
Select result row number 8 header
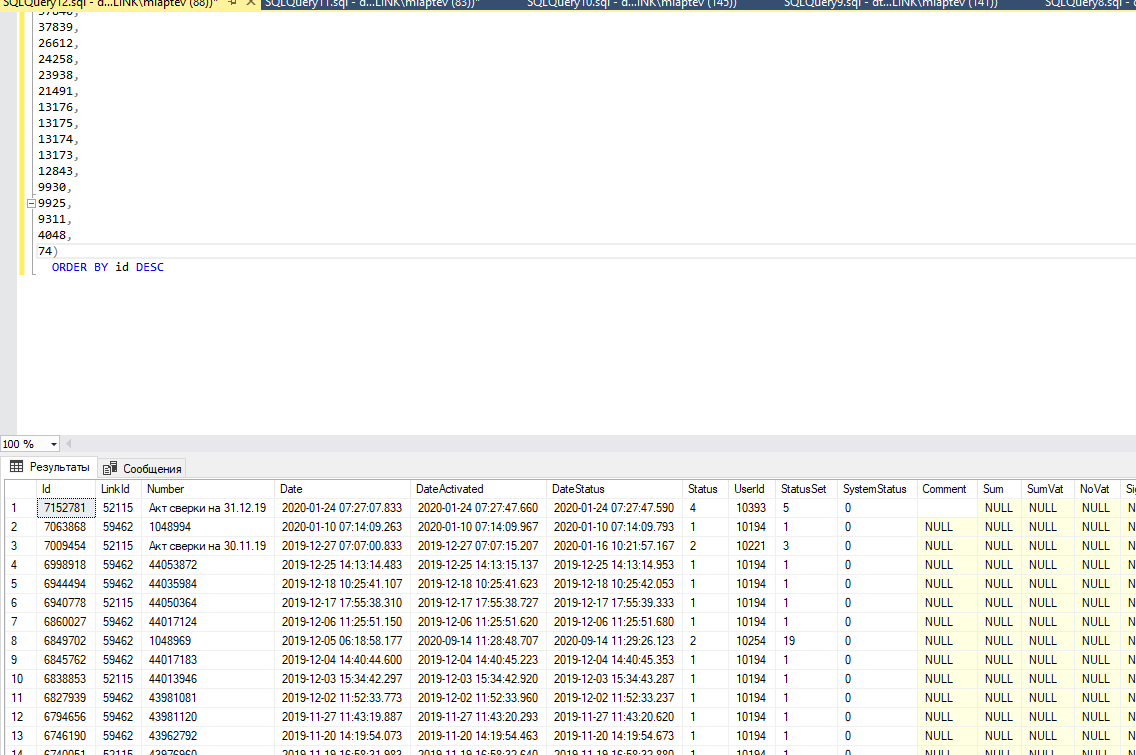(20, 641)
